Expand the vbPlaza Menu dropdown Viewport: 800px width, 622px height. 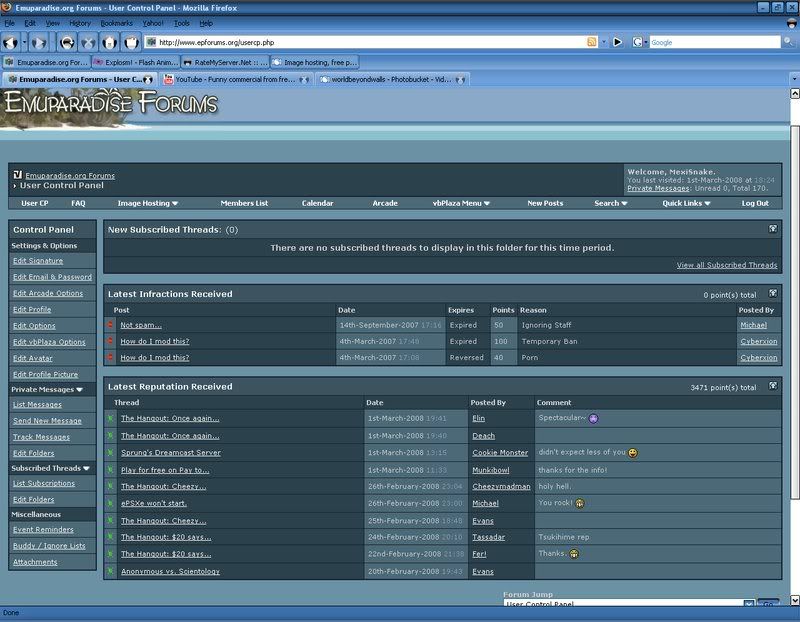(487, 203)
